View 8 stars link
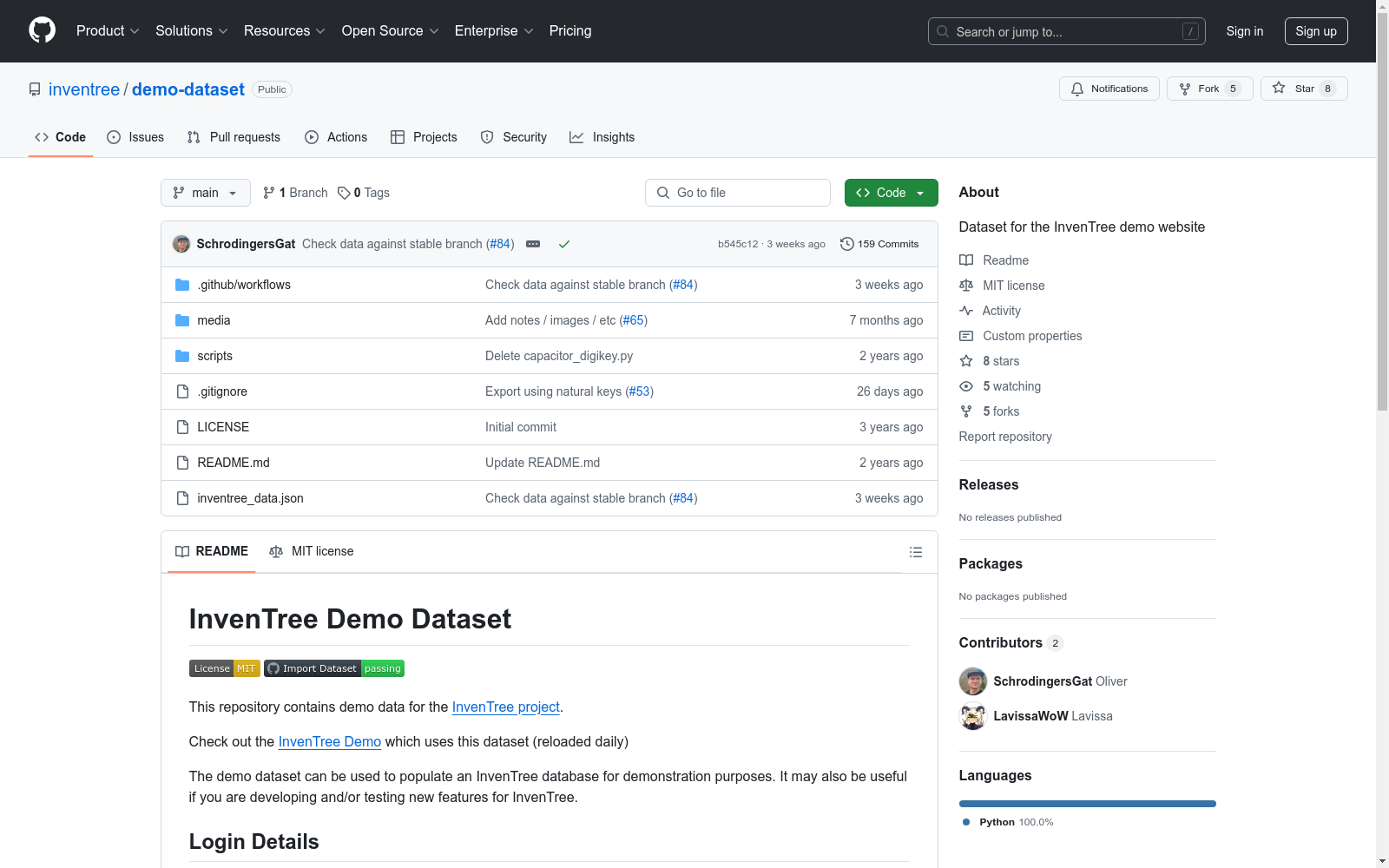 click(990, 361)
